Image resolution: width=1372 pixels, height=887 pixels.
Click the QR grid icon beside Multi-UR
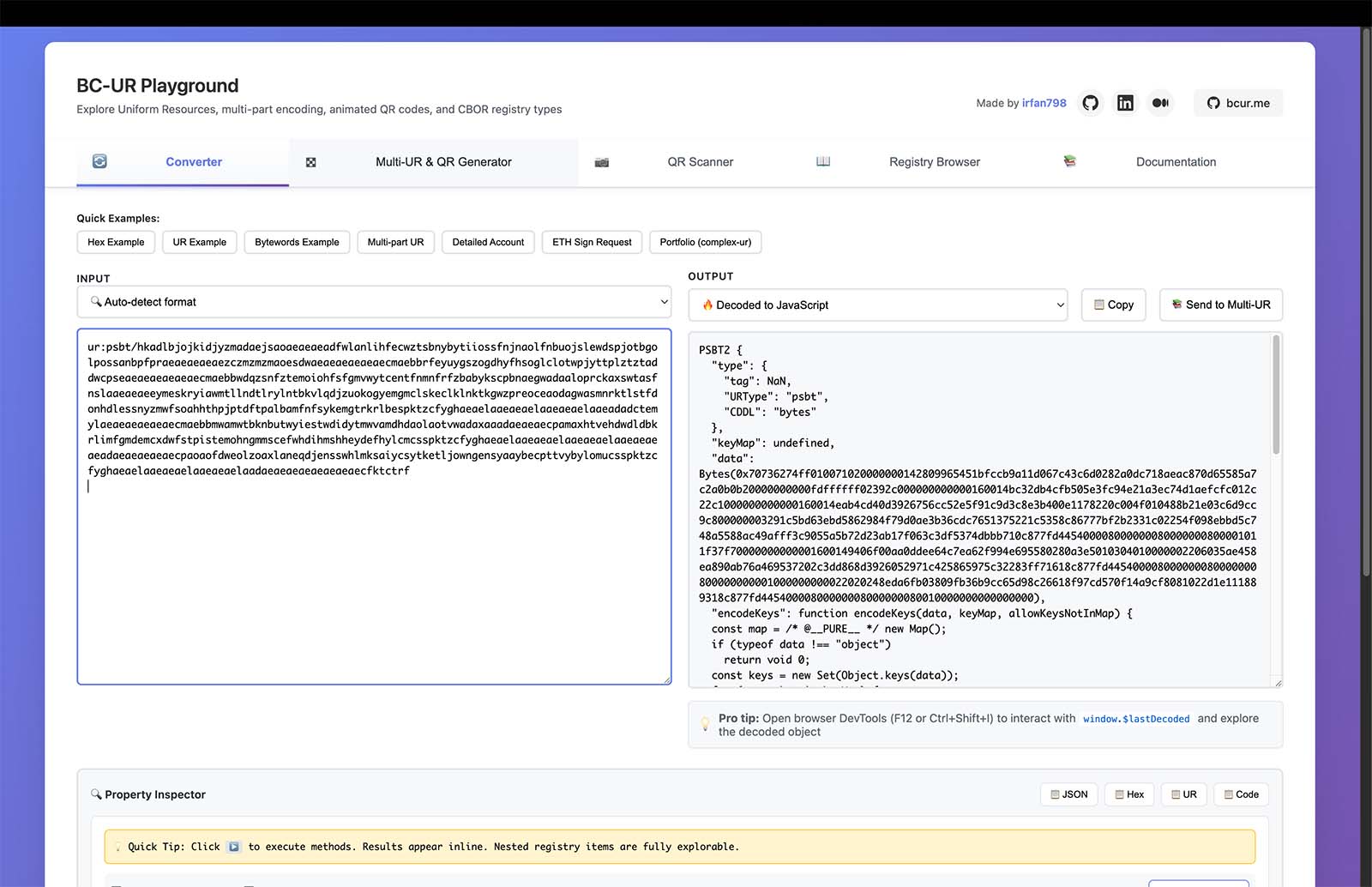coord(311,162)
